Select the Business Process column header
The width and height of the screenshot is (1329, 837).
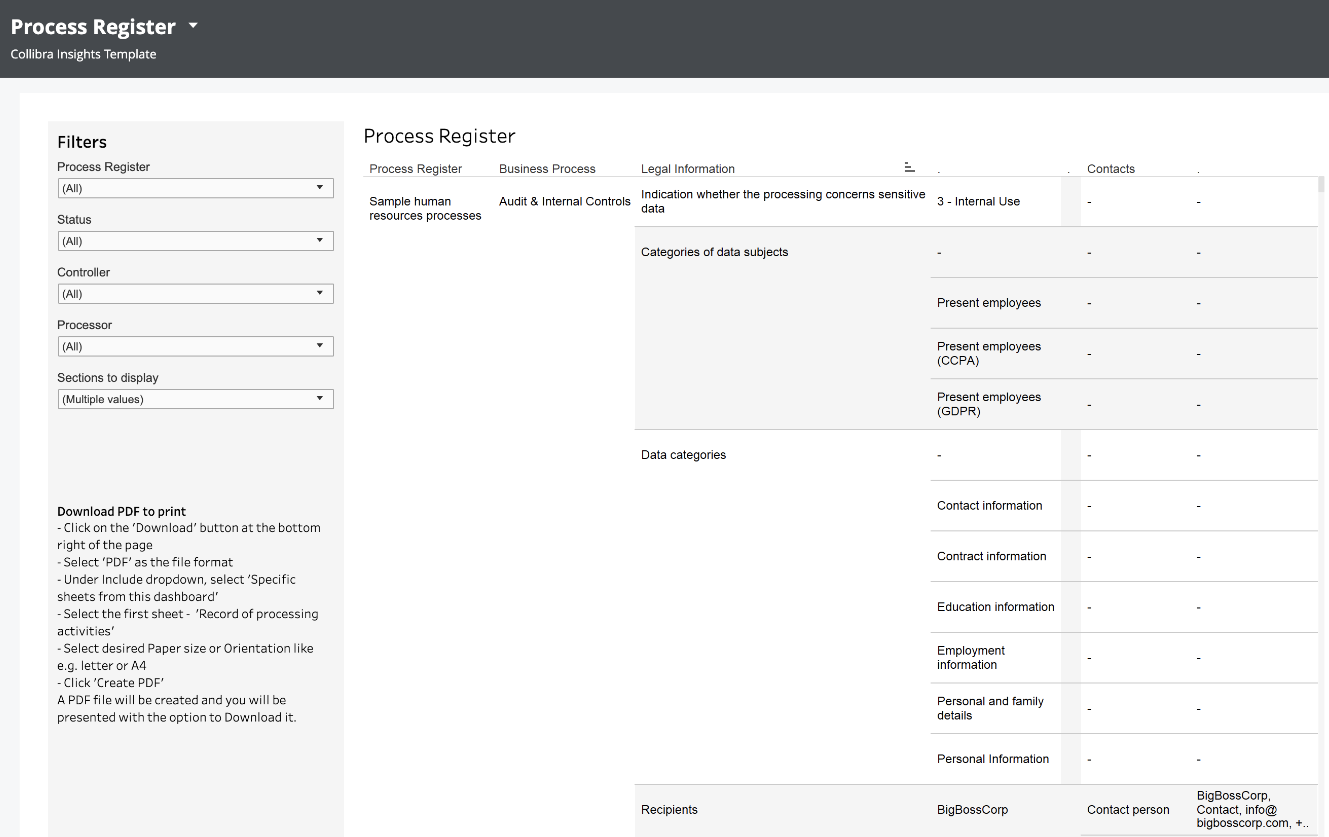547,169
